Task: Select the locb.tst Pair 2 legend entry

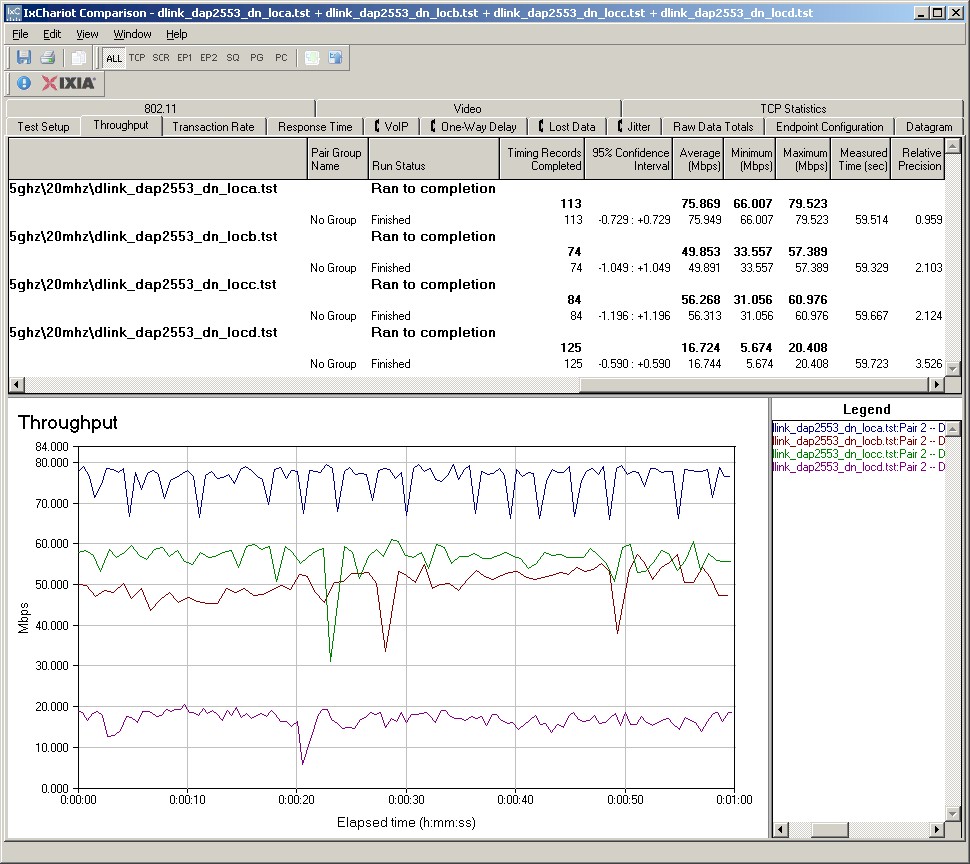Action: pos(859,441)
